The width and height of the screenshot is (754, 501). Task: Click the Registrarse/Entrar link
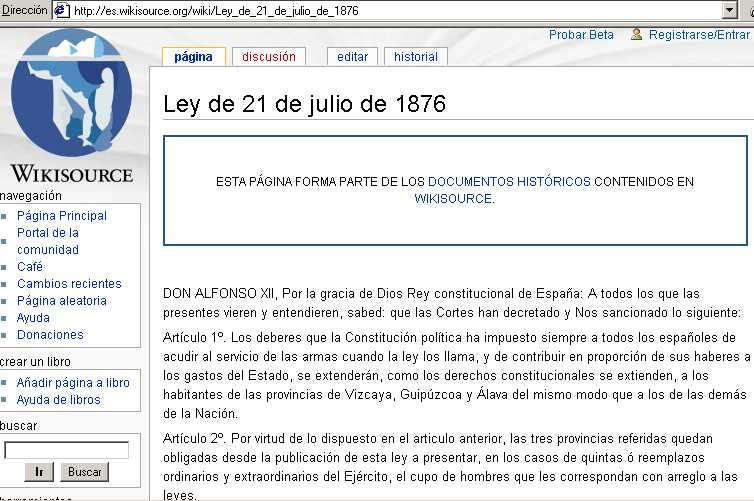(699, 35)
